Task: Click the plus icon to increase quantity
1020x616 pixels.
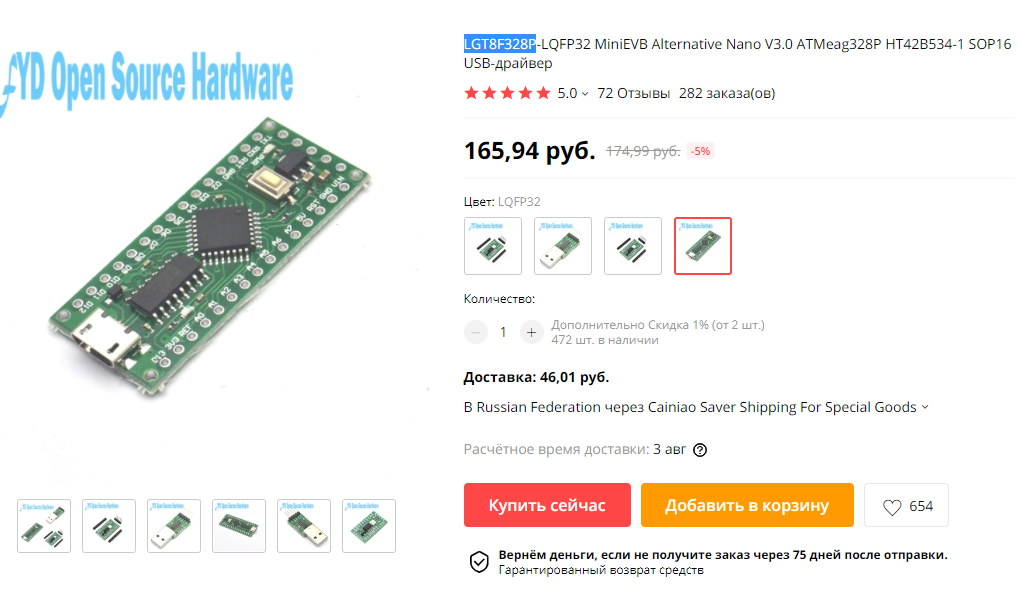Action: (x=531, y=332)
